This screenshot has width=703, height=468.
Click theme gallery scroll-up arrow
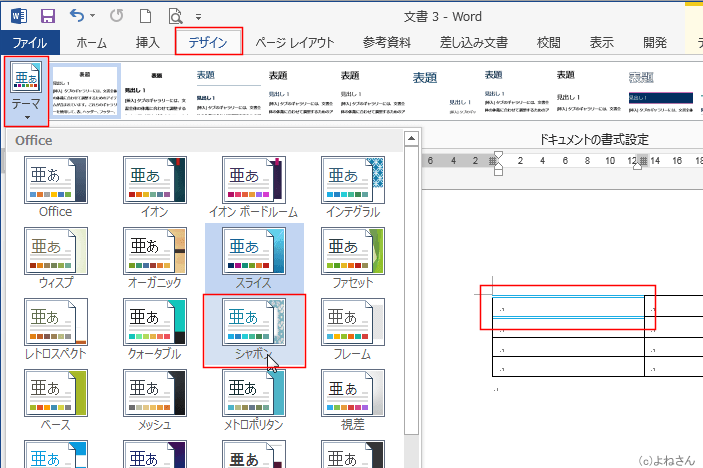[x=411, y=139]
